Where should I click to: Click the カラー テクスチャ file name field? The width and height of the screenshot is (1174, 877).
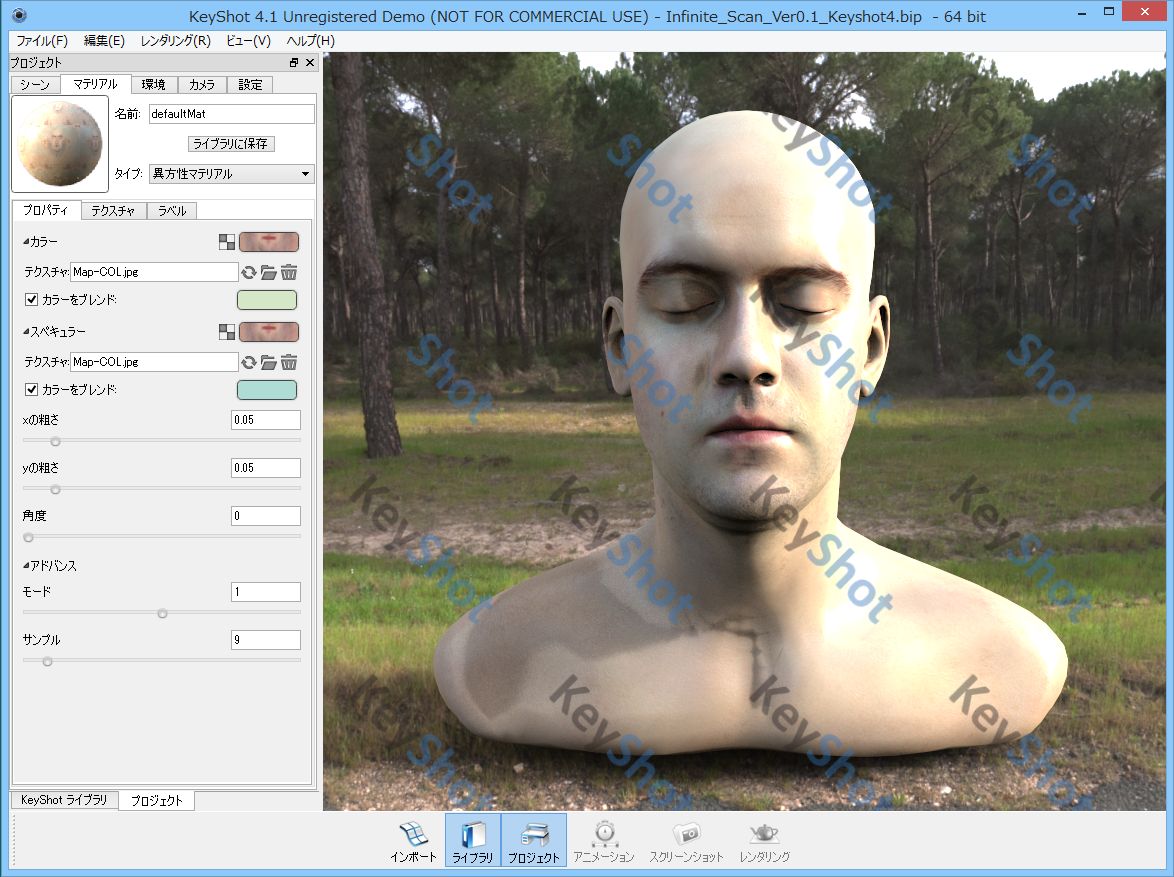pos(154,272)
